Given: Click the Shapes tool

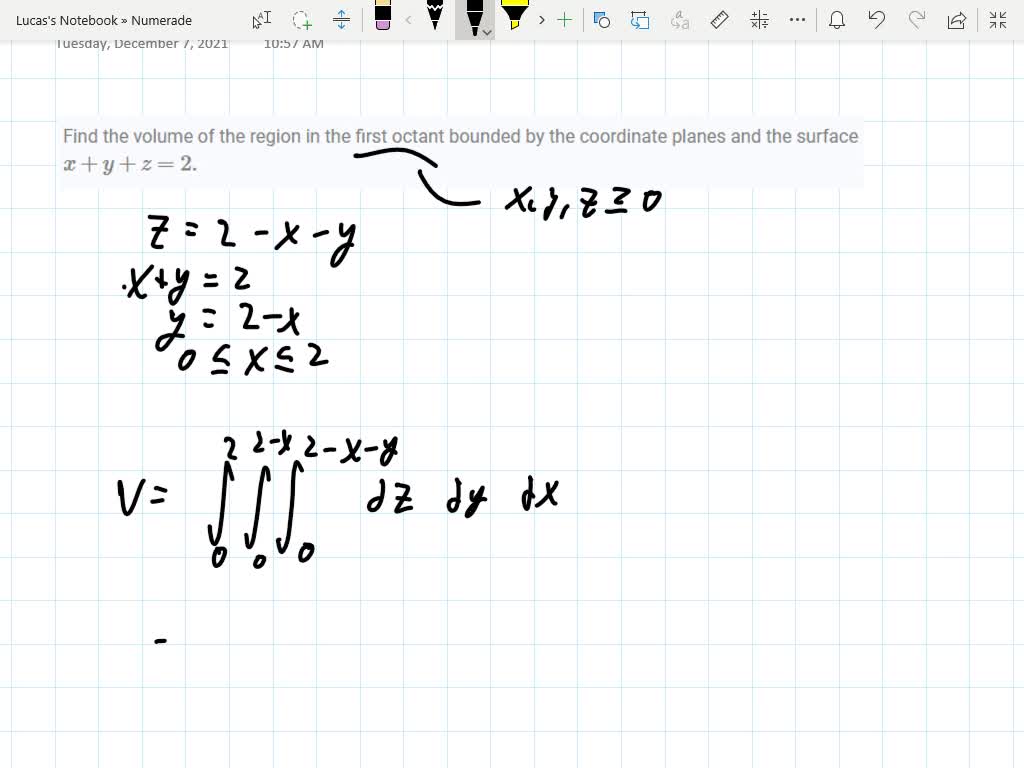Looking at the screenshot, I should click(x=602, y=20).
